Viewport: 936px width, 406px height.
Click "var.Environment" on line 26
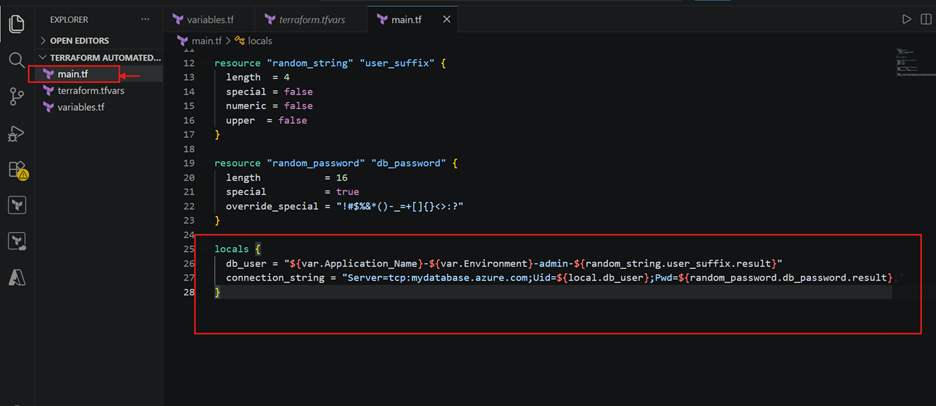483,263
